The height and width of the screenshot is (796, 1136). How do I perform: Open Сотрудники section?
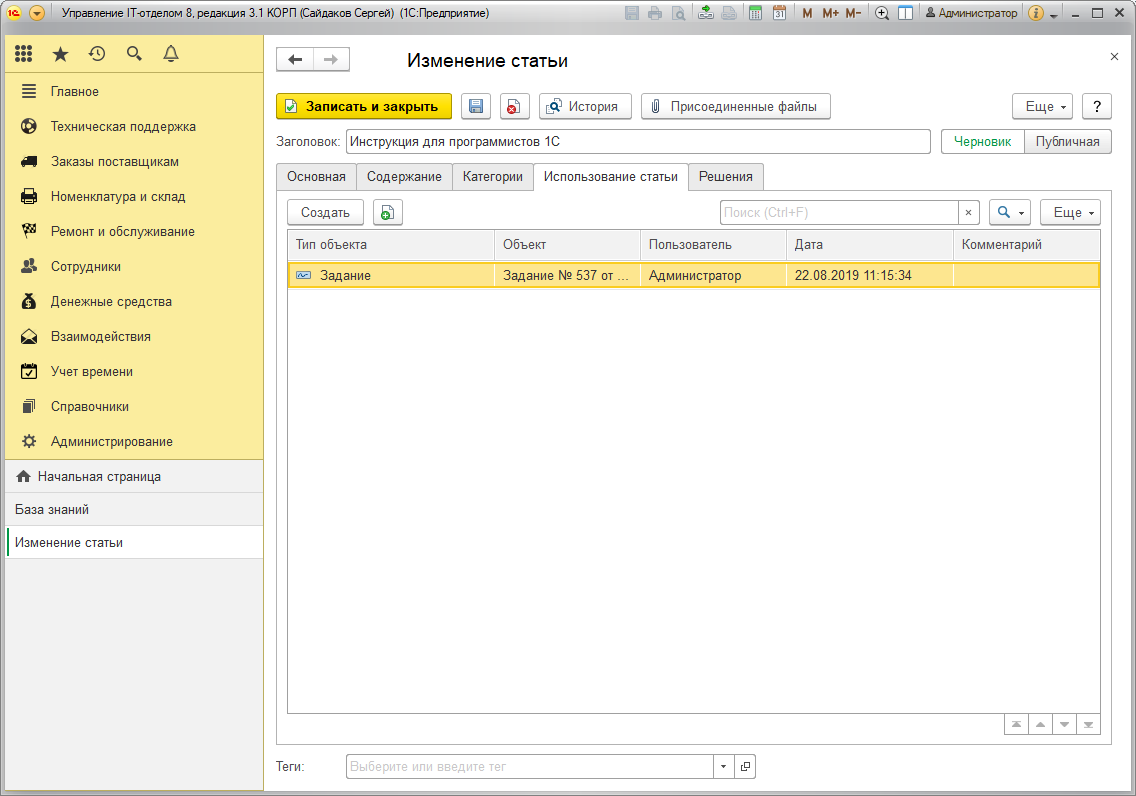(134, 267)
